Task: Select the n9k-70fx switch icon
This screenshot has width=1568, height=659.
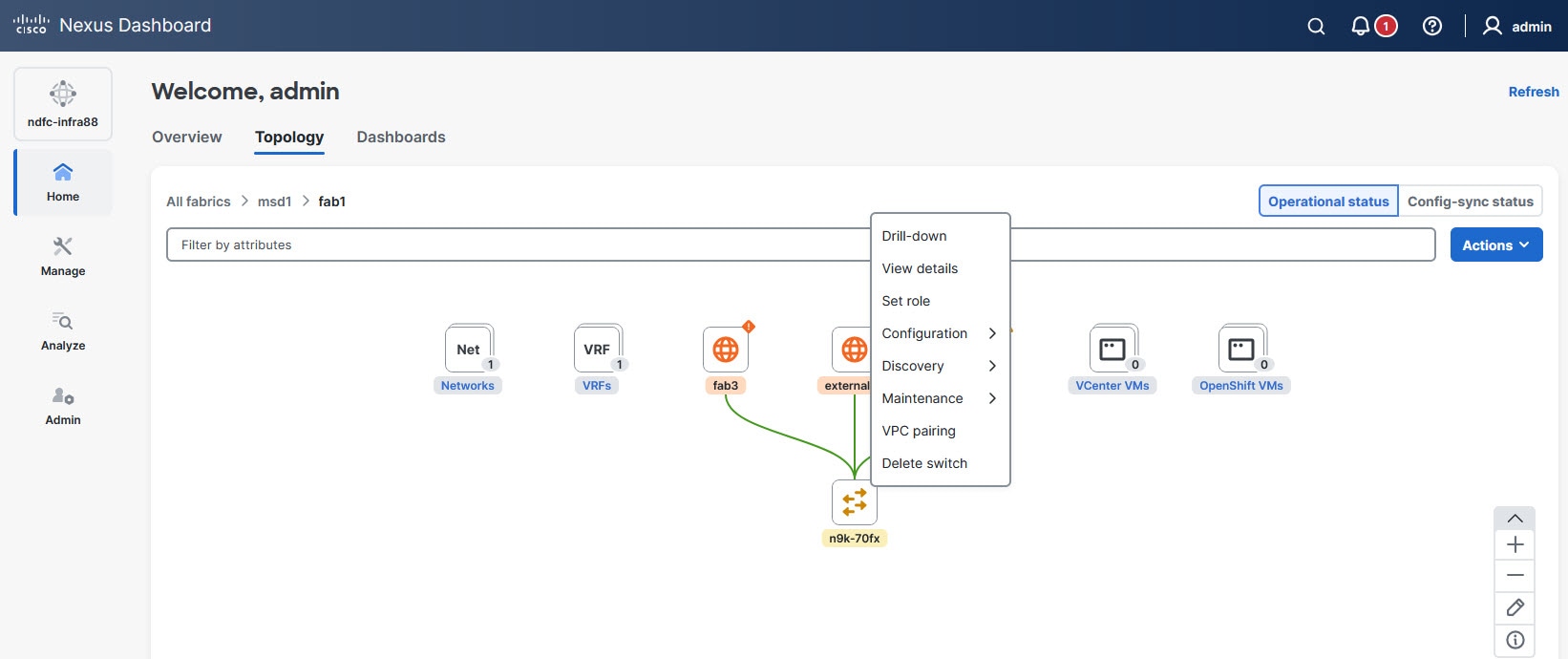Action: point(855,501)
